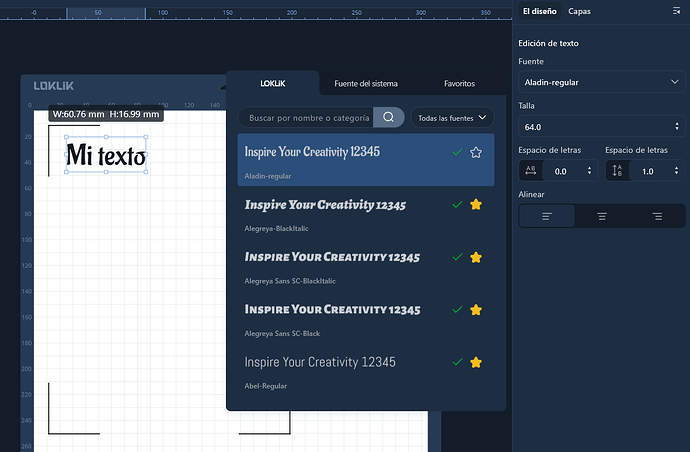Click the magnifier search button in font picker
Screen dimensions: 690x452
click(x=388, y=118)
